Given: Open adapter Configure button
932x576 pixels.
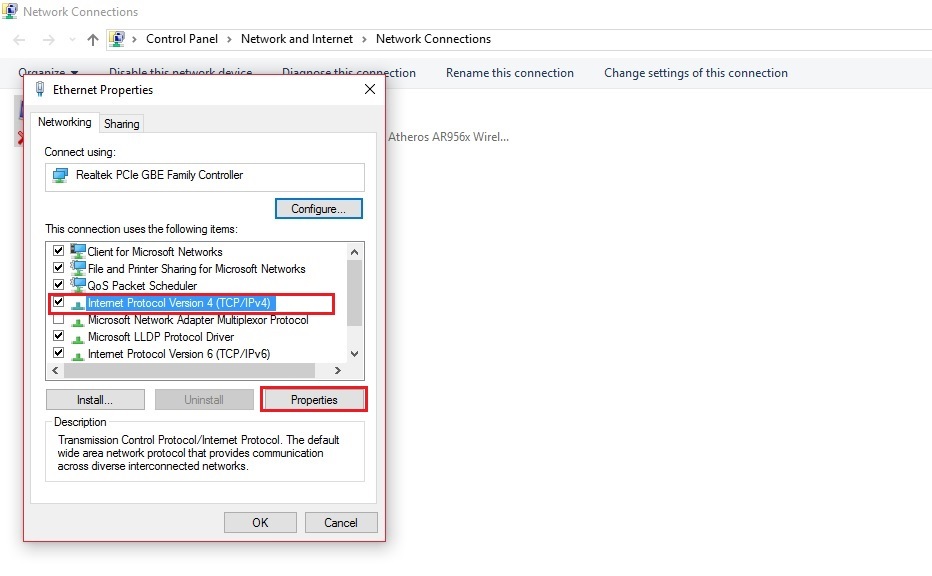Looking at the screenshot, I should tap(319, 209).
